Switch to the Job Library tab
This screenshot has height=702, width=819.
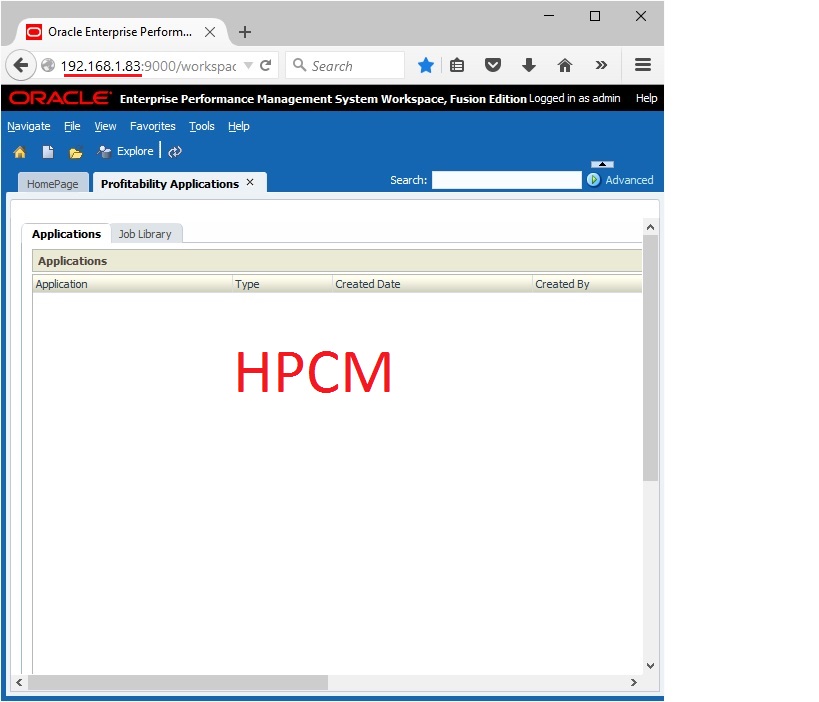click(145, 234)
